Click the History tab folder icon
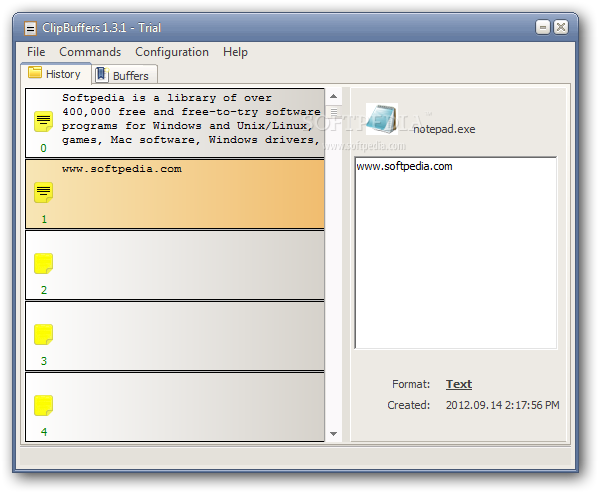This screenshot has height=493, width=599. 35,73
